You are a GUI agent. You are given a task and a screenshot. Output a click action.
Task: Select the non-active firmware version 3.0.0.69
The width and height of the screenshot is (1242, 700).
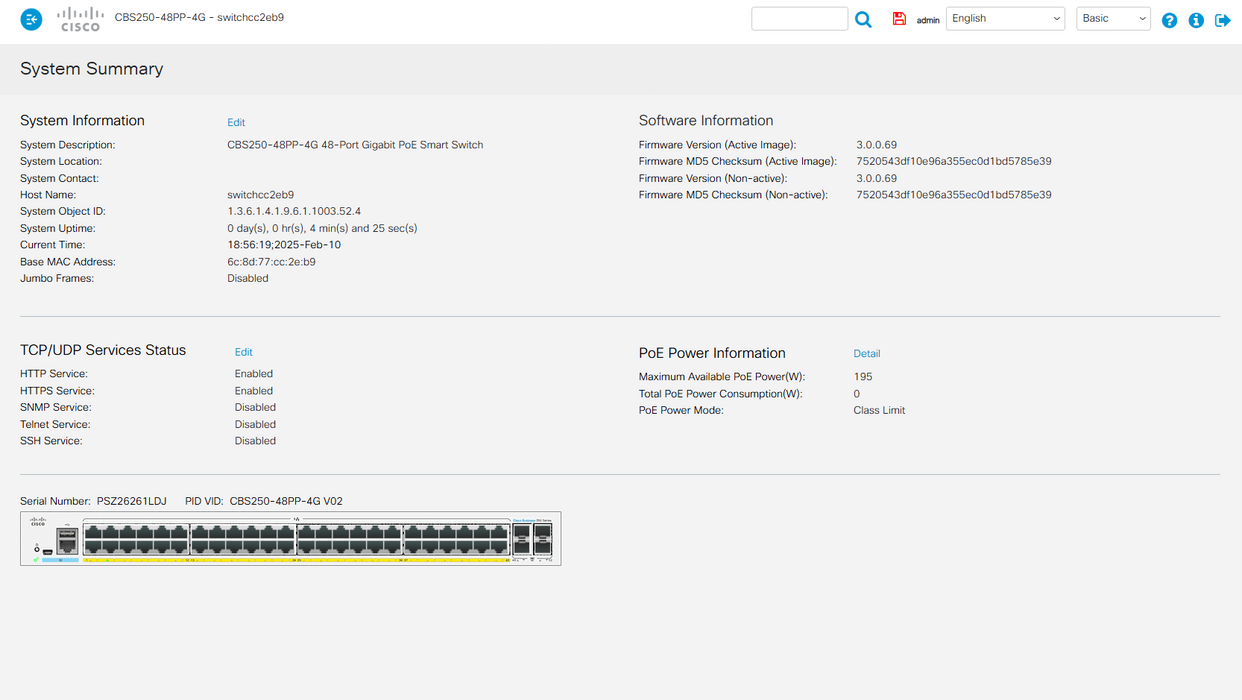[877, 179]
